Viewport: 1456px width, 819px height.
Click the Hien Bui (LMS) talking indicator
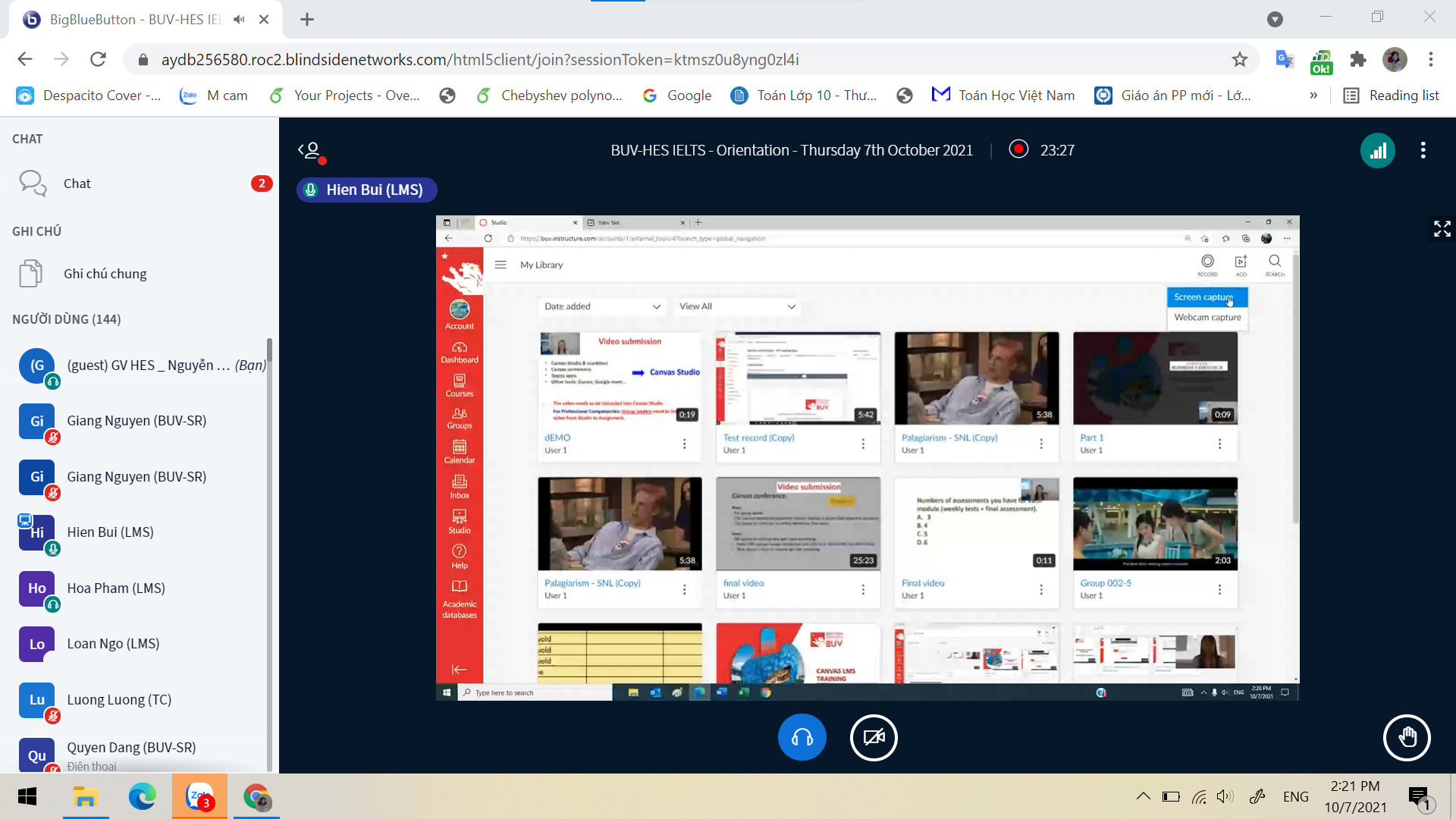pos(367,190)
